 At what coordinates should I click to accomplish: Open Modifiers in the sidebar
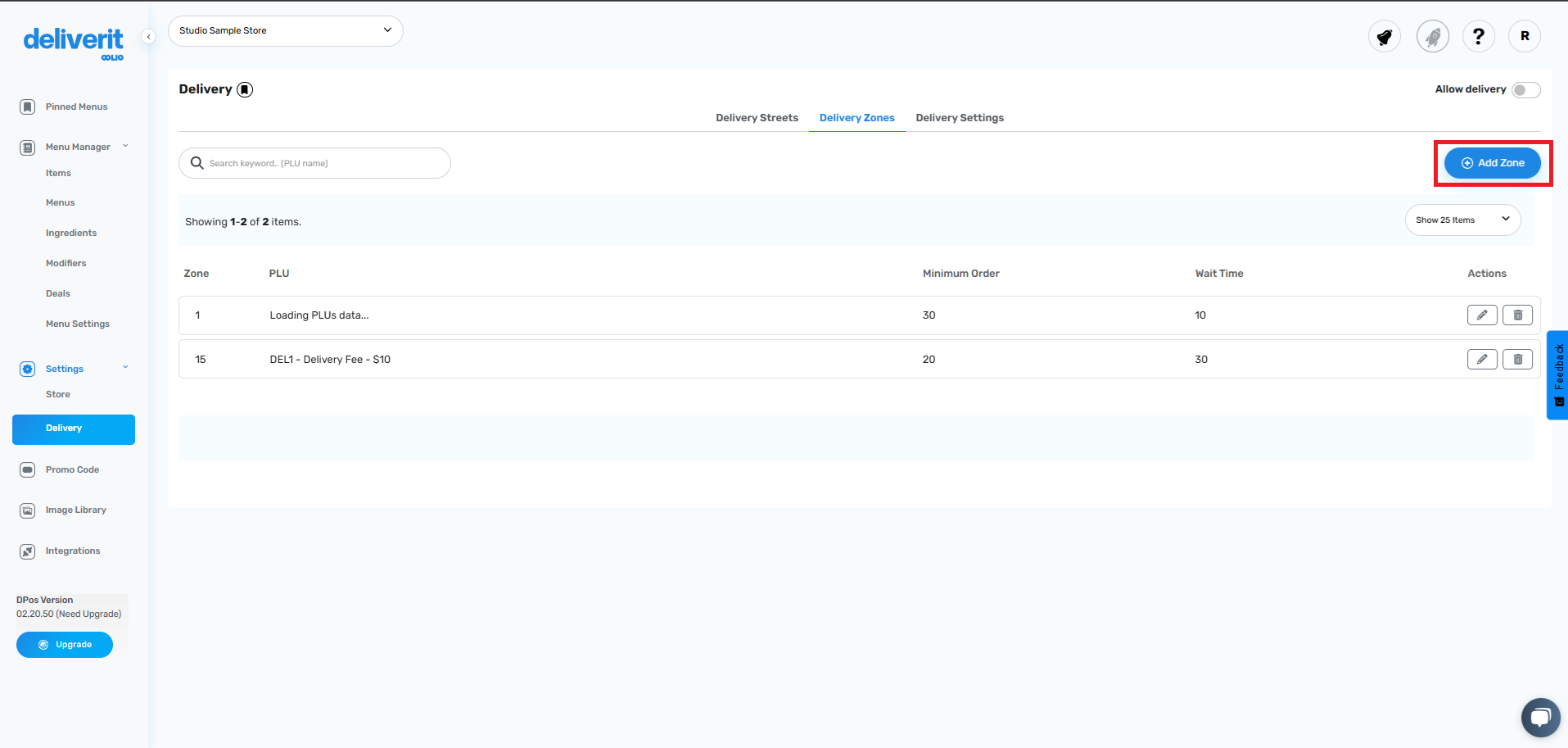[x=66, y=263]
